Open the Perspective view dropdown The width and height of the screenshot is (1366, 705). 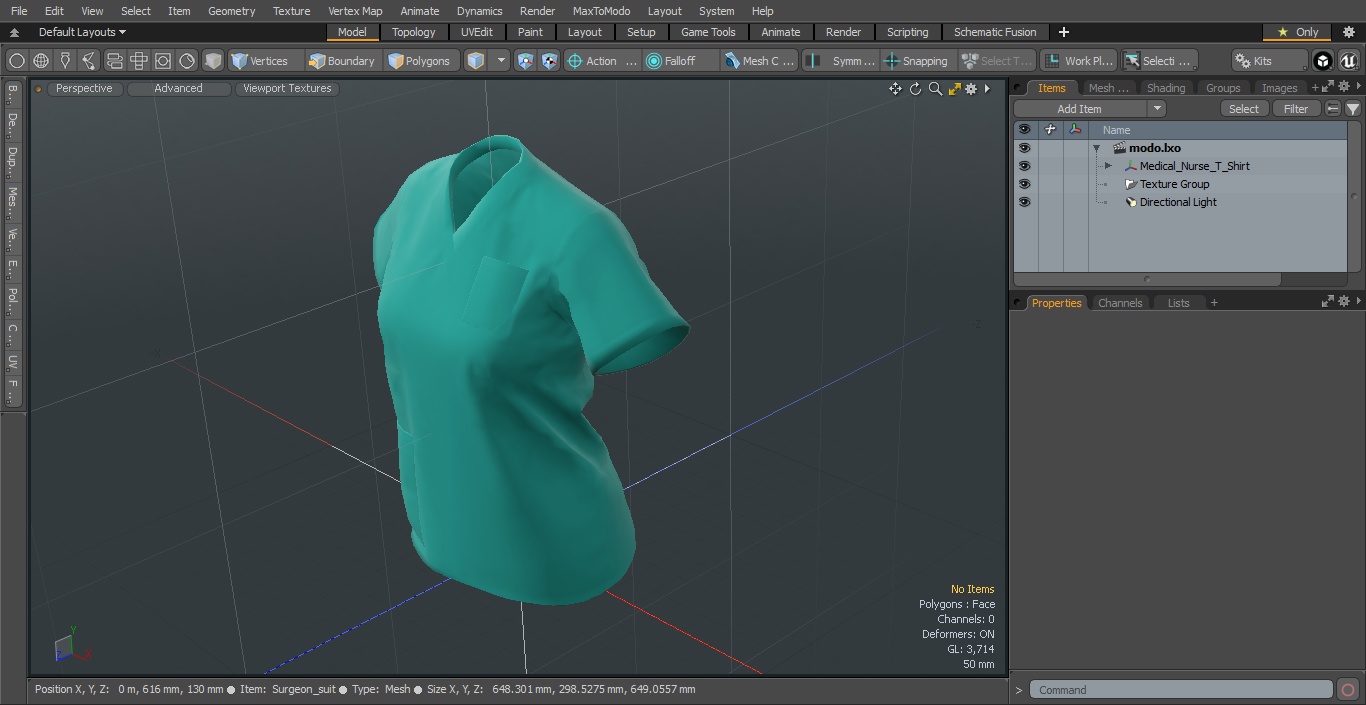[x=84, y=88]
